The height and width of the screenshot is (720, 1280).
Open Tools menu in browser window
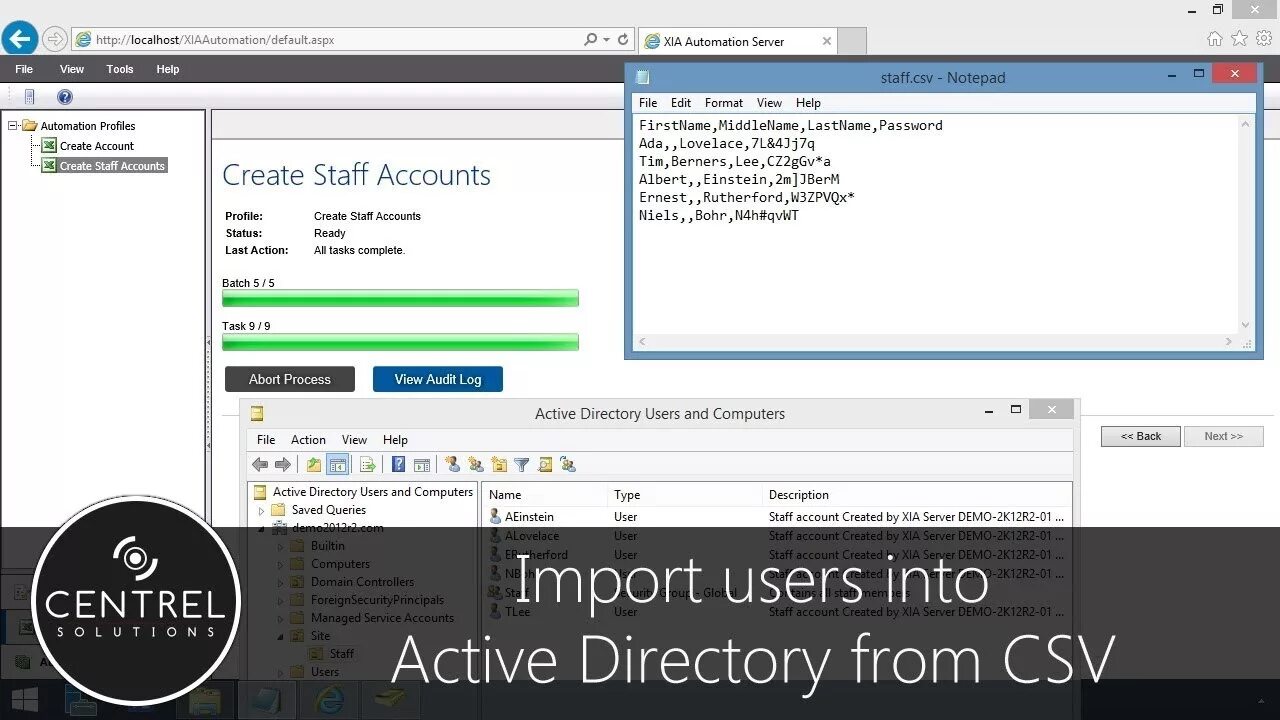click(x=120, y=69)
